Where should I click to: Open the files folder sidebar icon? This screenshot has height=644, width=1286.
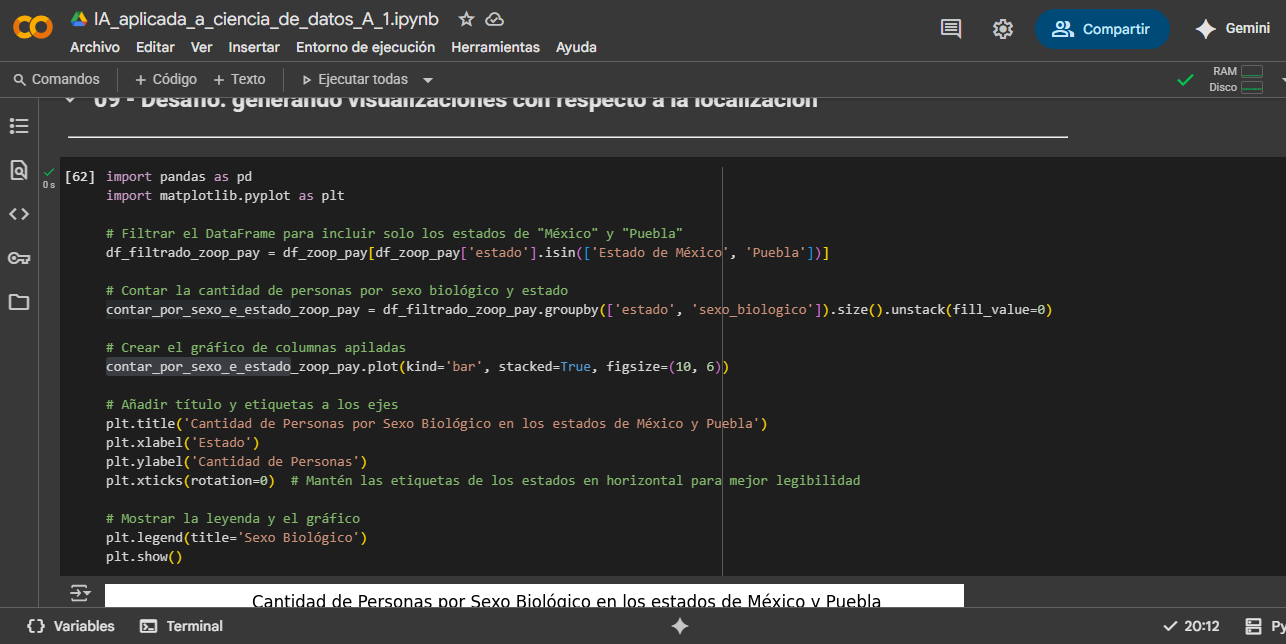[x=19, y=302]
